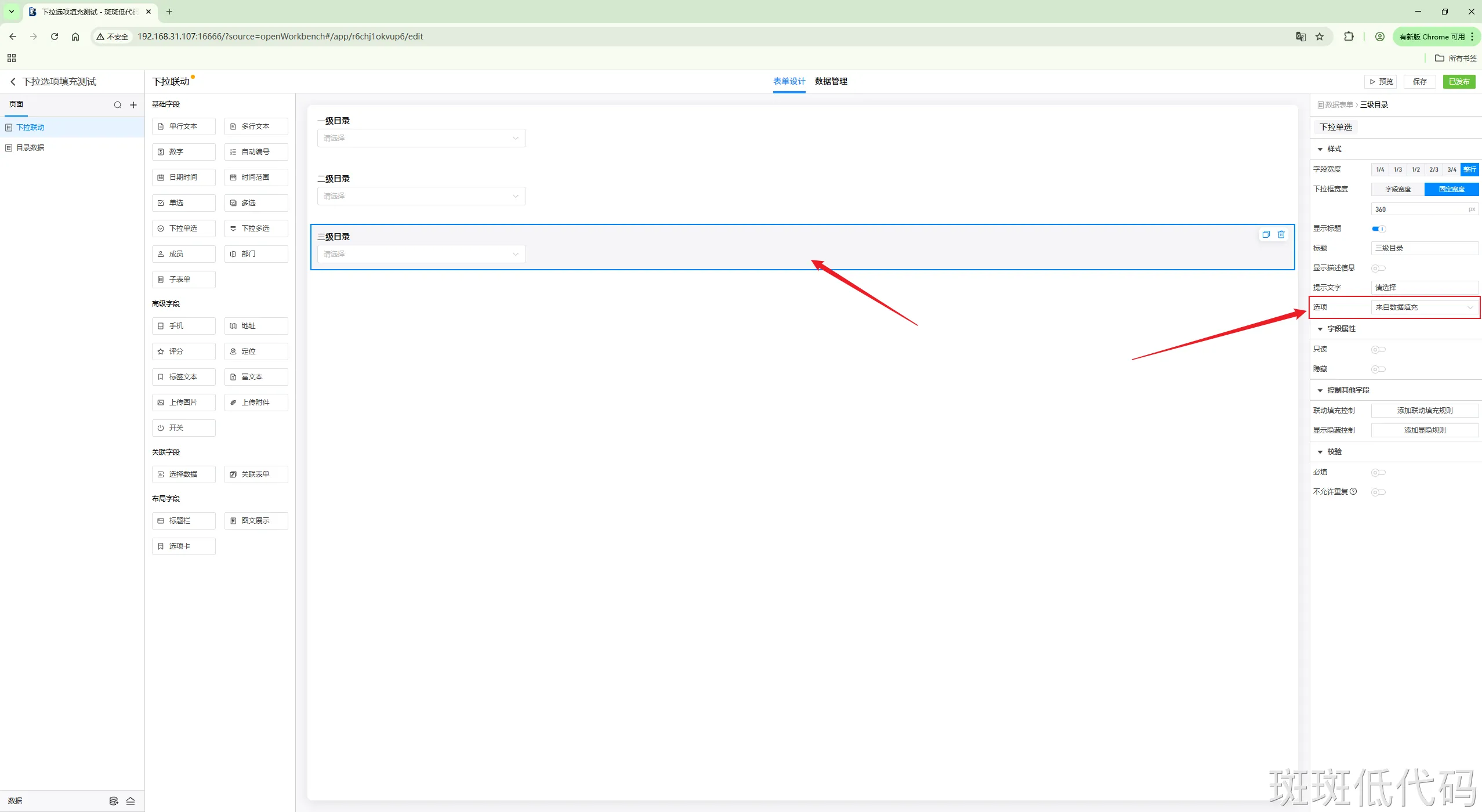Bookmark page with star icon

[1320, 37]
